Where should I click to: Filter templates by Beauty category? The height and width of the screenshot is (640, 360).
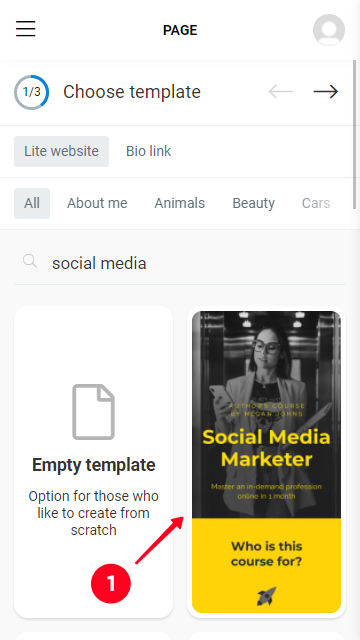[x=253, y=203]
